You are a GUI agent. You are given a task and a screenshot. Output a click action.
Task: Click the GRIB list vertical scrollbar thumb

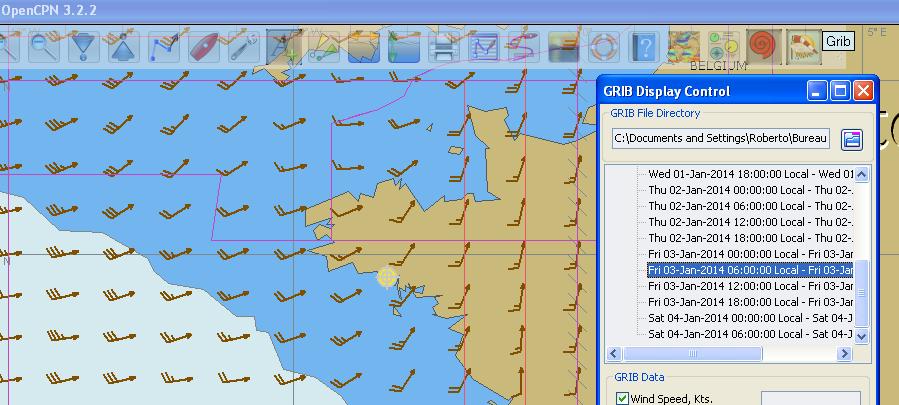pos(861,293)
